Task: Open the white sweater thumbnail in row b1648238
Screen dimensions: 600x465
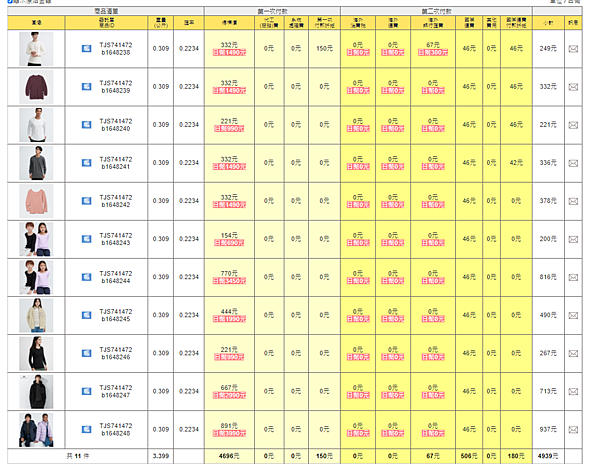Action: pyautogui.click(x=36, y=49)
